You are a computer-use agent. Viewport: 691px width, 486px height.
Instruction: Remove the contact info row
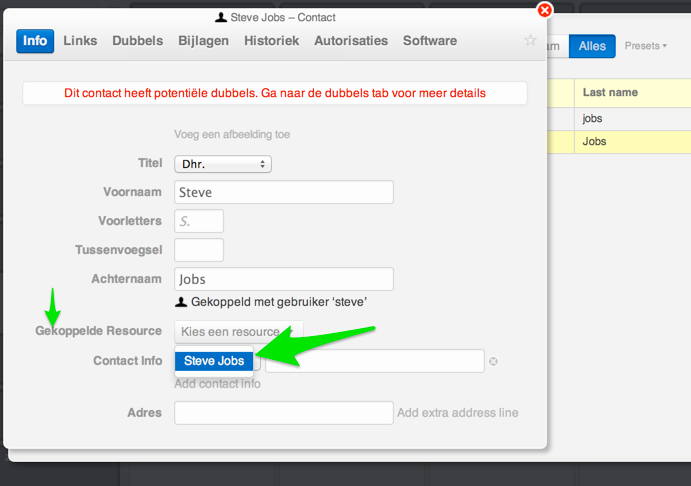coord(493,362)
